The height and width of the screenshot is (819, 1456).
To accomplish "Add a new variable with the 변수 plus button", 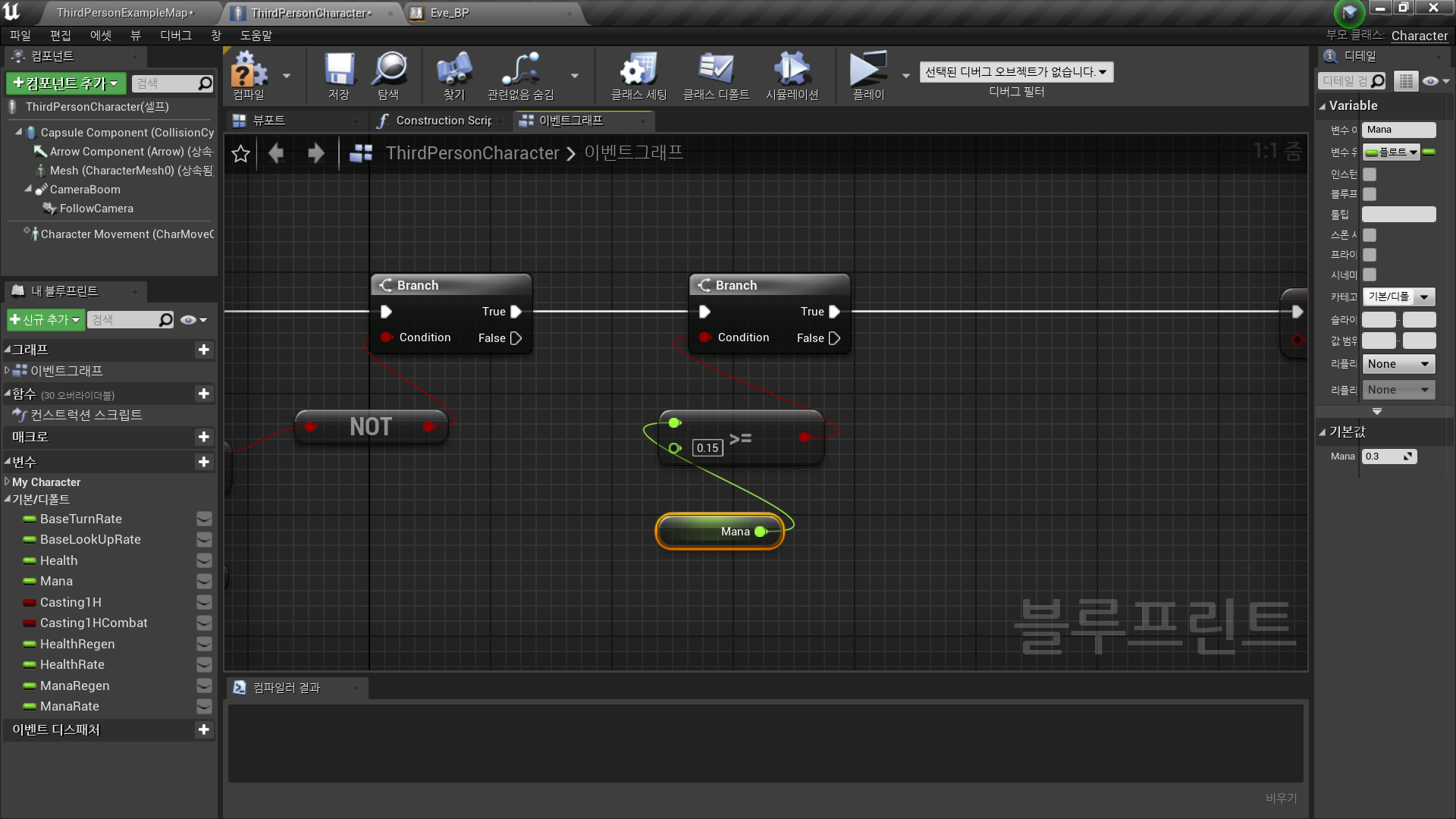I will pyautogui.click(x=203, y=462).
